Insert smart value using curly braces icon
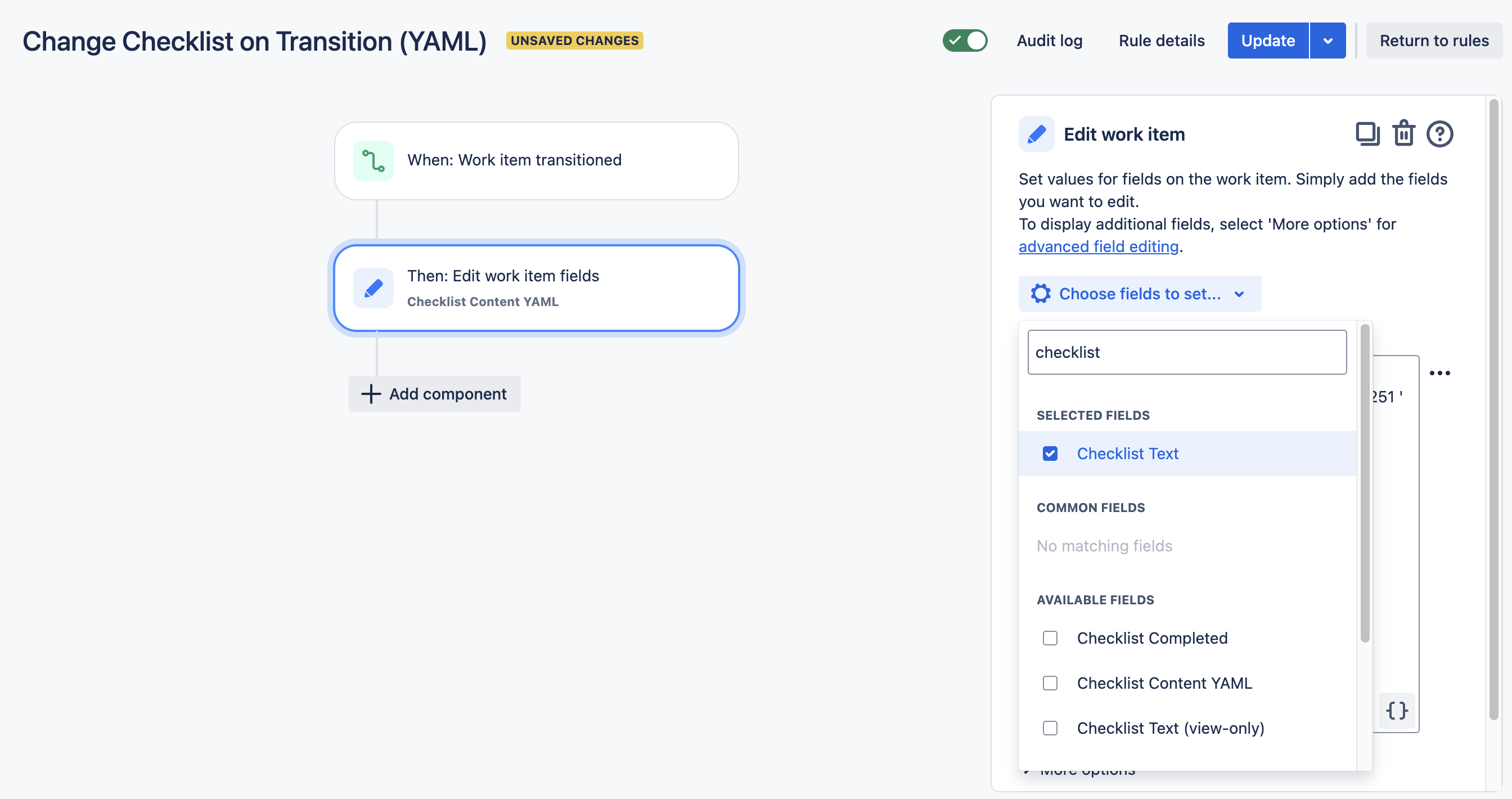 1397,710
